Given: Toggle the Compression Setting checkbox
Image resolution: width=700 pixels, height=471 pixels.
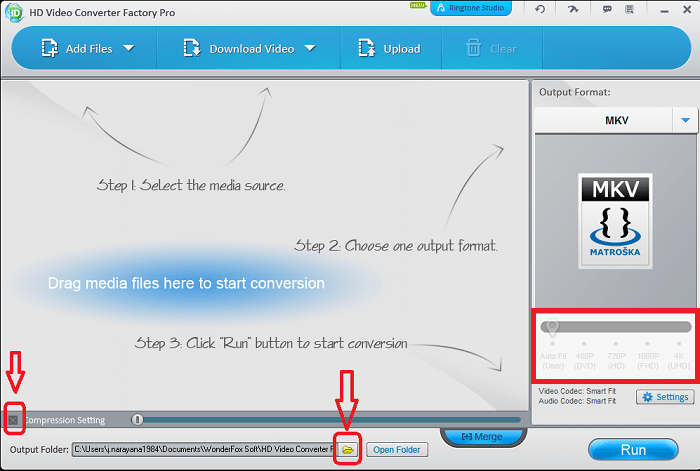Looking at the screenshot, I should click(13, 420).
